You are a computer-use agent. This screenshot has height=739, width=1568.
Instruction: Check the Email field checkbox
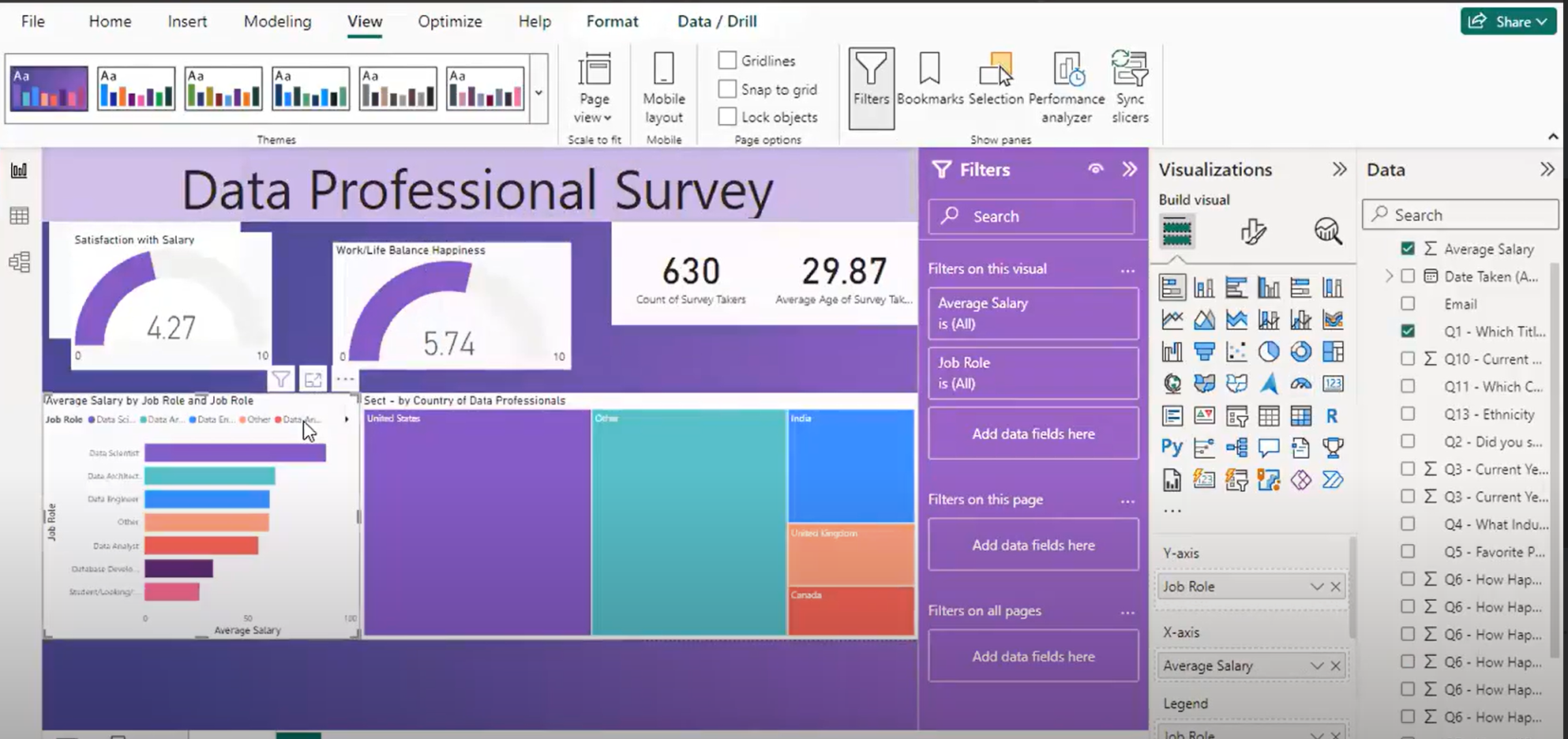(x=1408, y=304)
